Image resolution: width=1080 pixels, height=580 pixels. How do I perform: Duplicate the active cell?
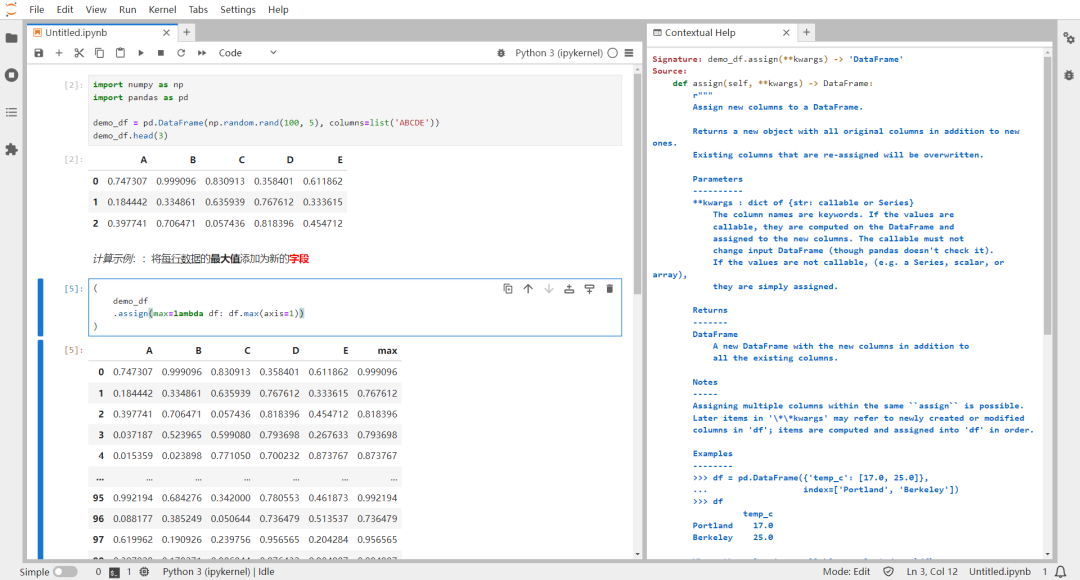pos(508,289)
